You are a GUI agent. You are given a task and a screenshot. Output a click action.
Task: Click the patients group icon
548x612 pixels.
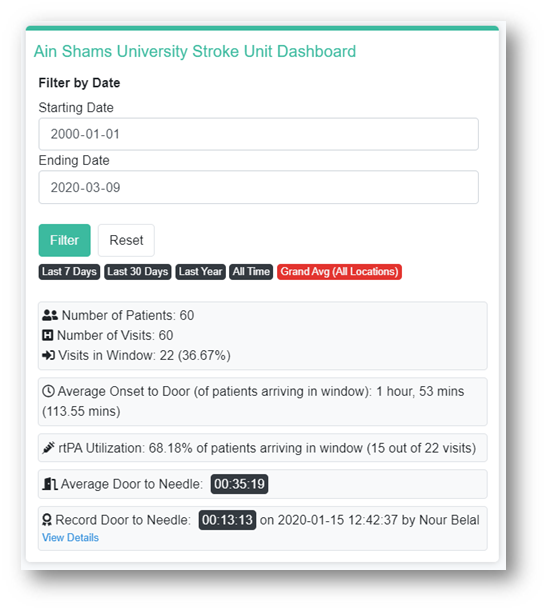point(50,315)
